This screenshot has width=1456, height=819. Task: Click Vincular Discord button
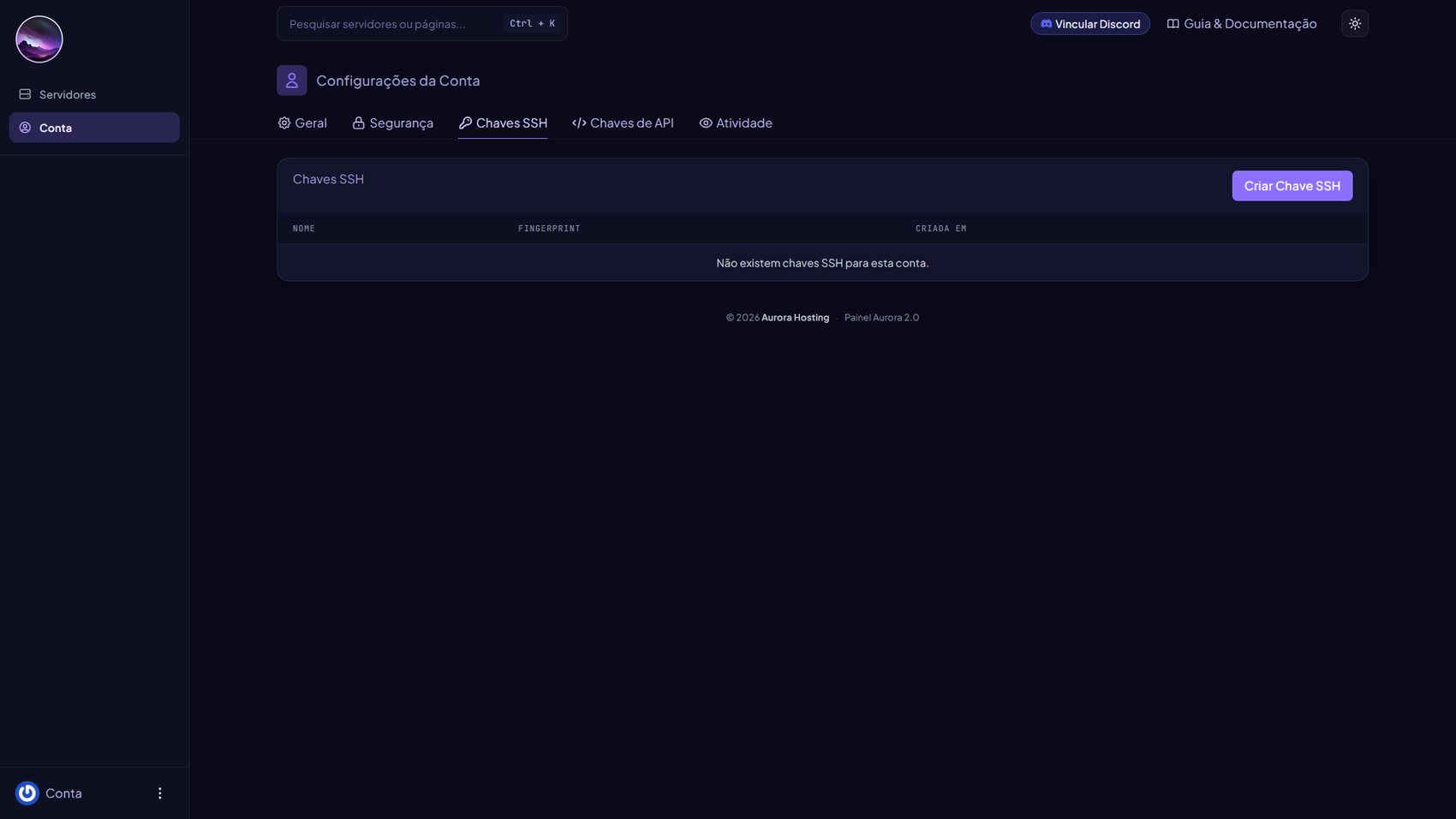click(x=1089, y=24)
